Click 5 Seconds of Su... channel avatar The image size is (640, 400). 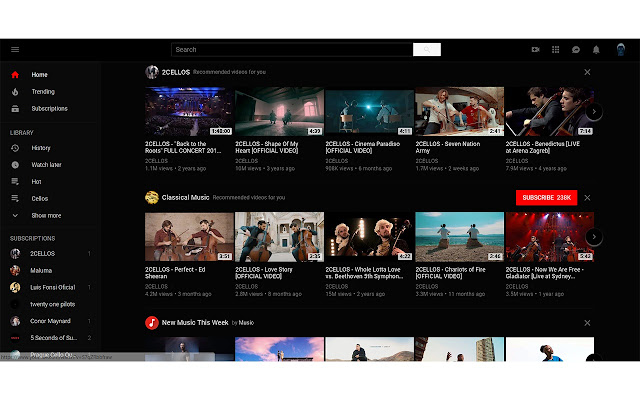click(15, 338)
